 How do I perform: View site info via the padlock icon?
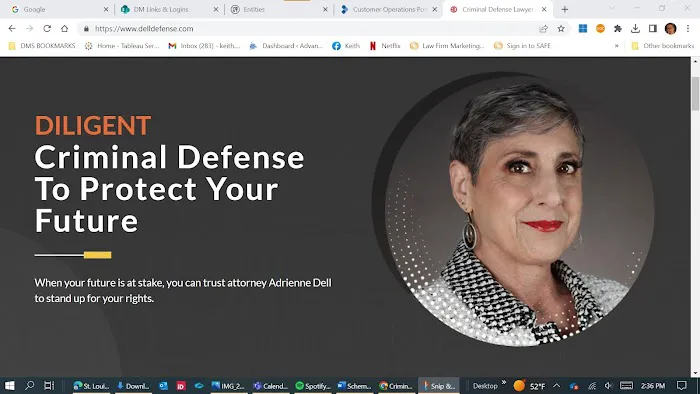pos(86,29)
